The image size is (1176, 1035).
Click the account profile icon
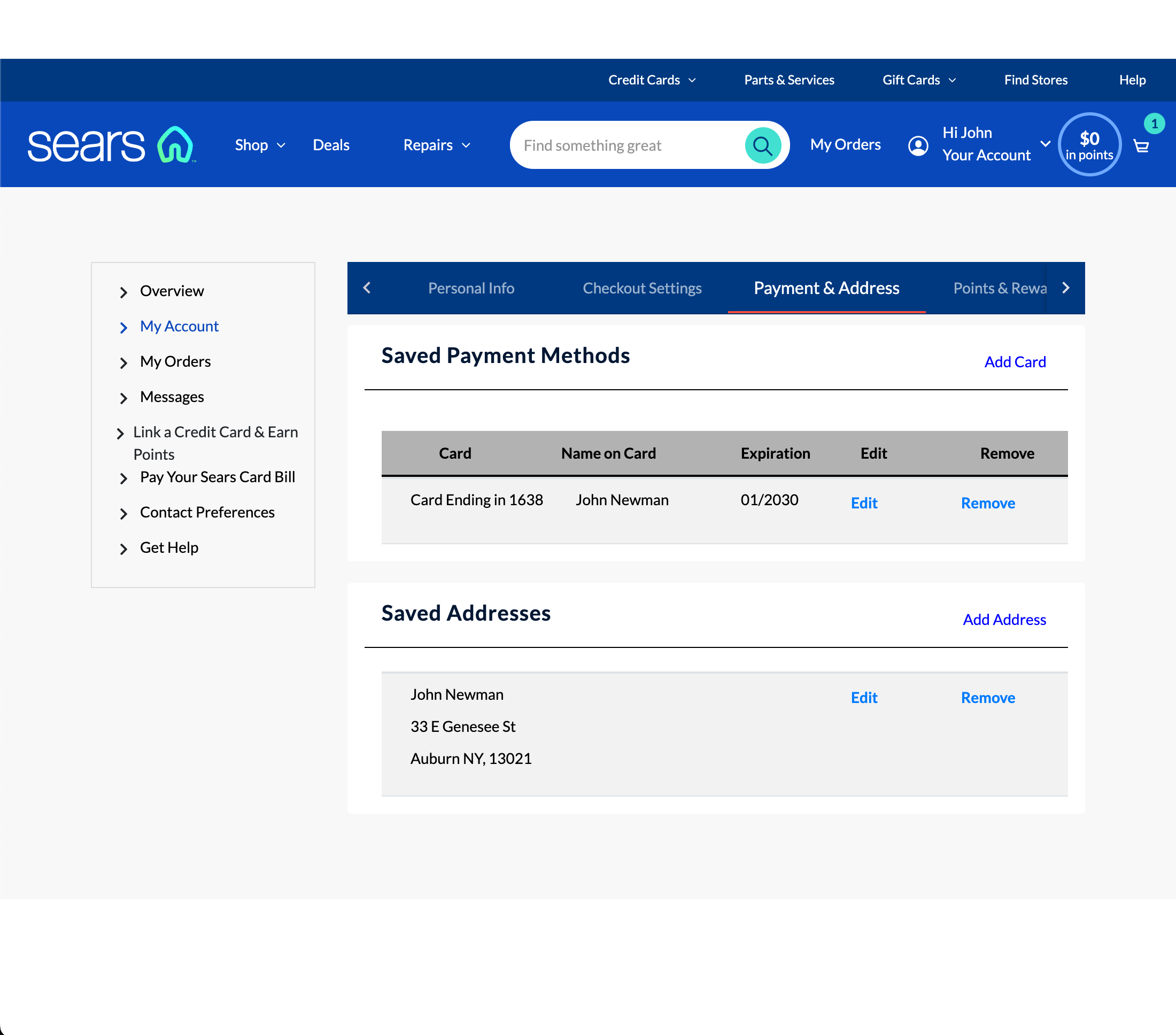(x=918, y=145)
